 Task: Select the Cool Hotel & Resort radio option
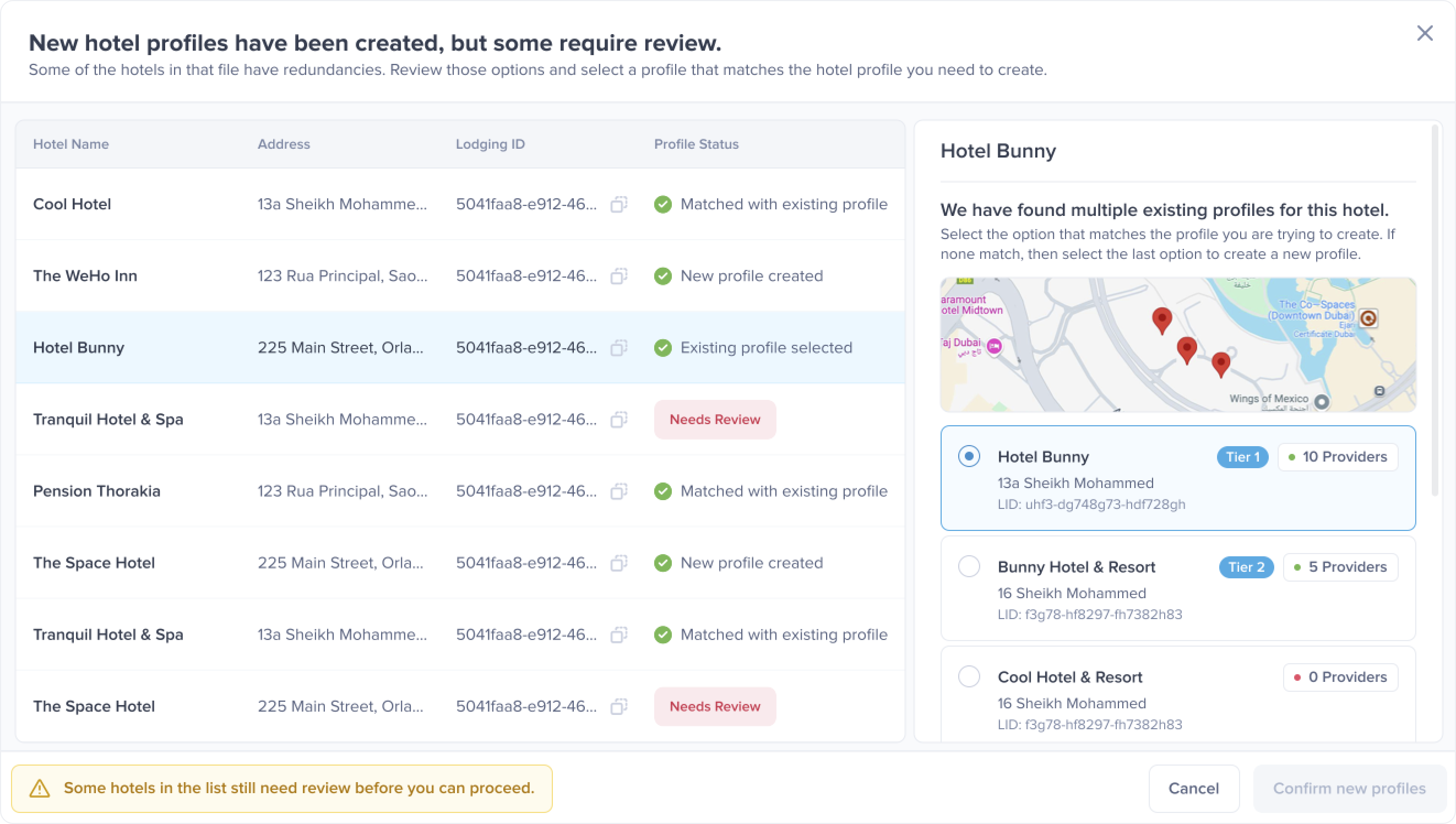tap(969, 677)
